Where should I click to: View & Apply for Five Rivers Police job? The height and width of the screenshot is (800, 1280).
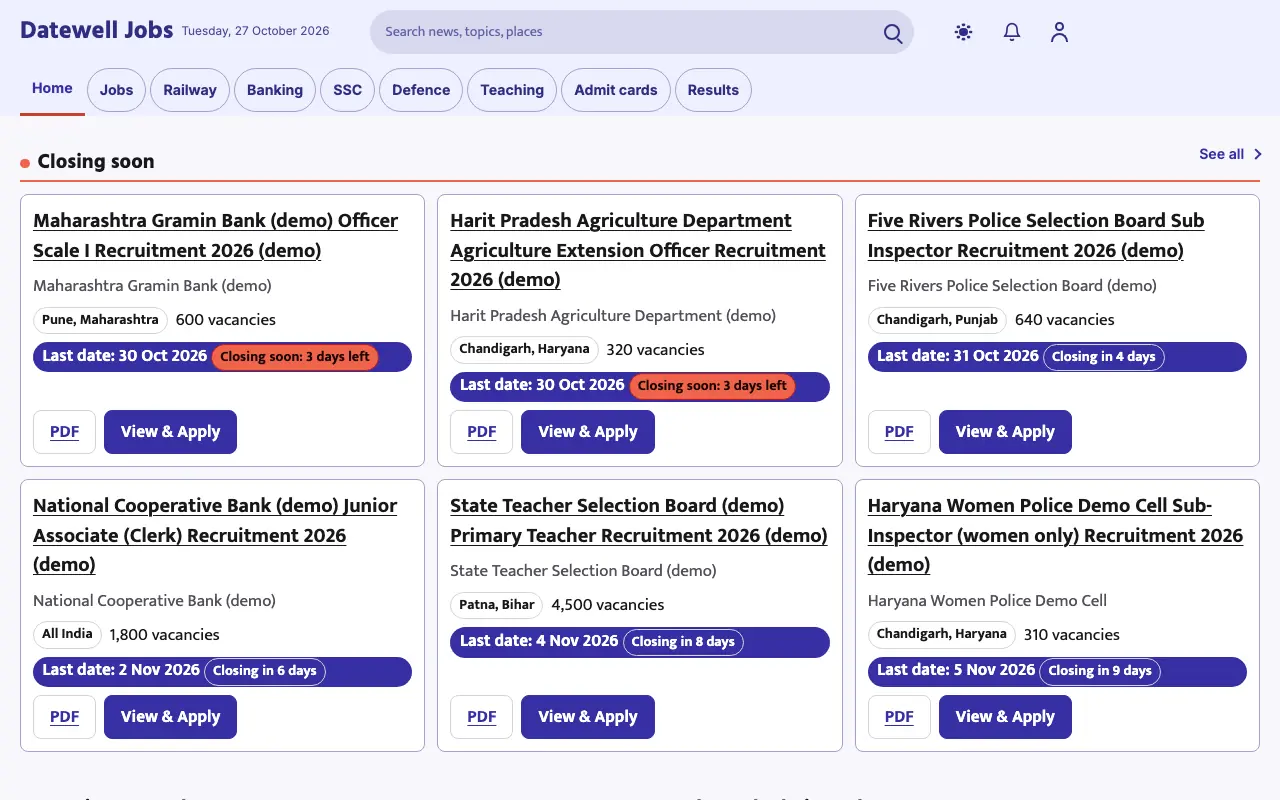(1005, 432)
